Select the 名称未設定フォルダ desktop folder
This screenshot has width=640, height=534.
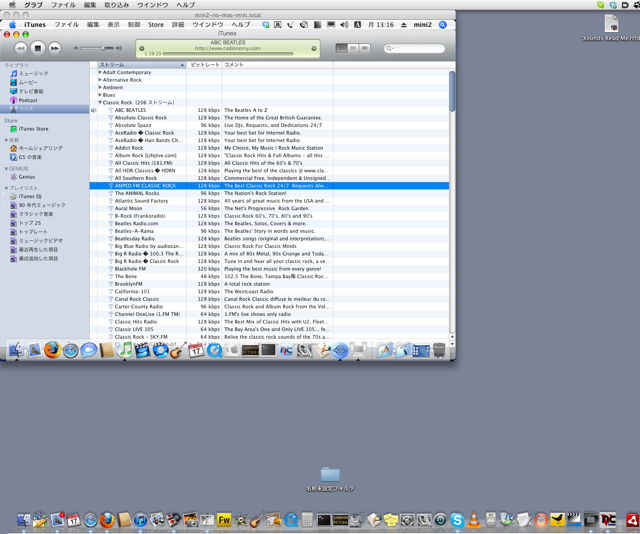point(330,479)
